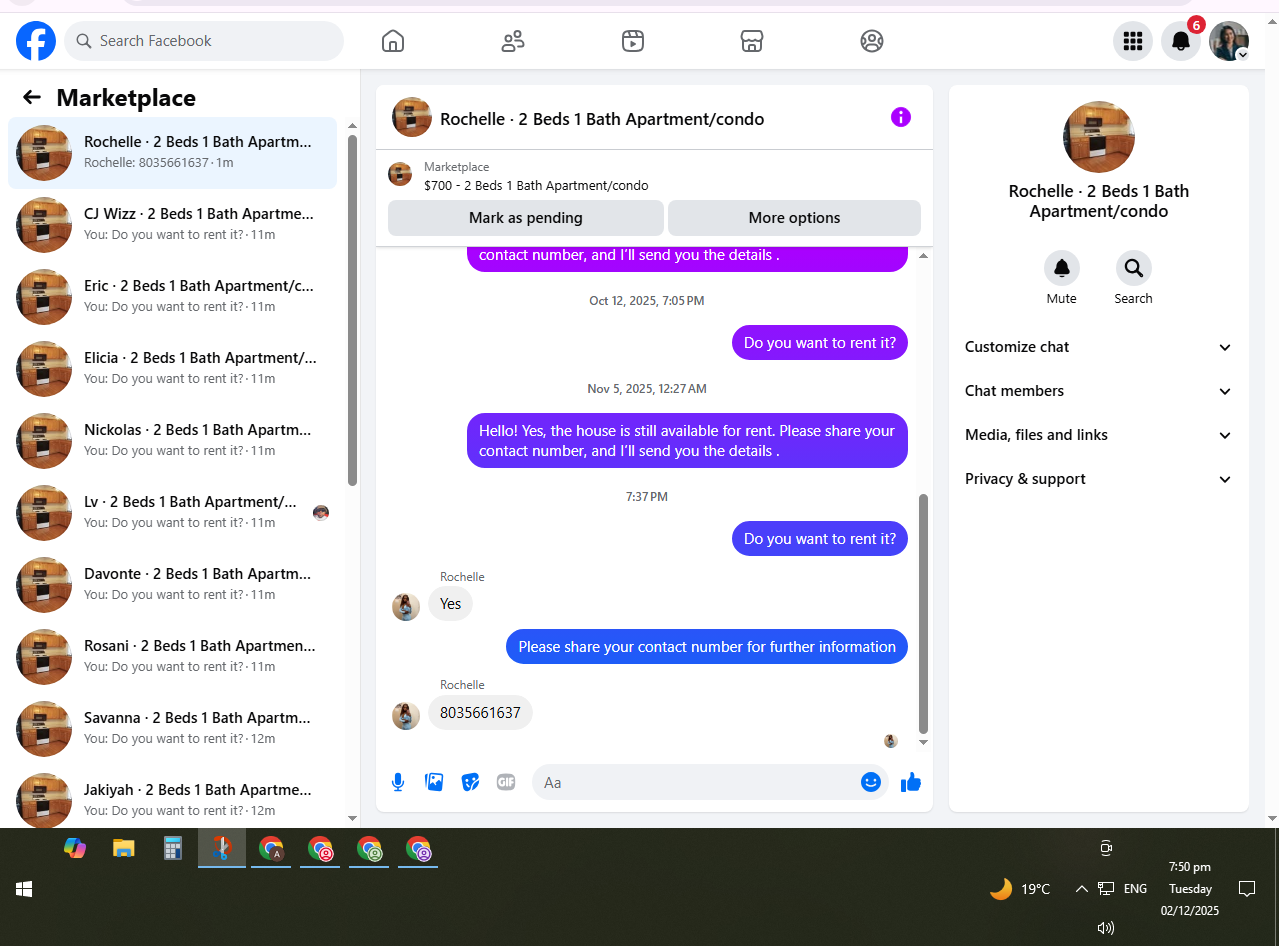Open the Copilot icon in the taskbar
Viewport: 1279px width, 946px height.
(75, 848)
